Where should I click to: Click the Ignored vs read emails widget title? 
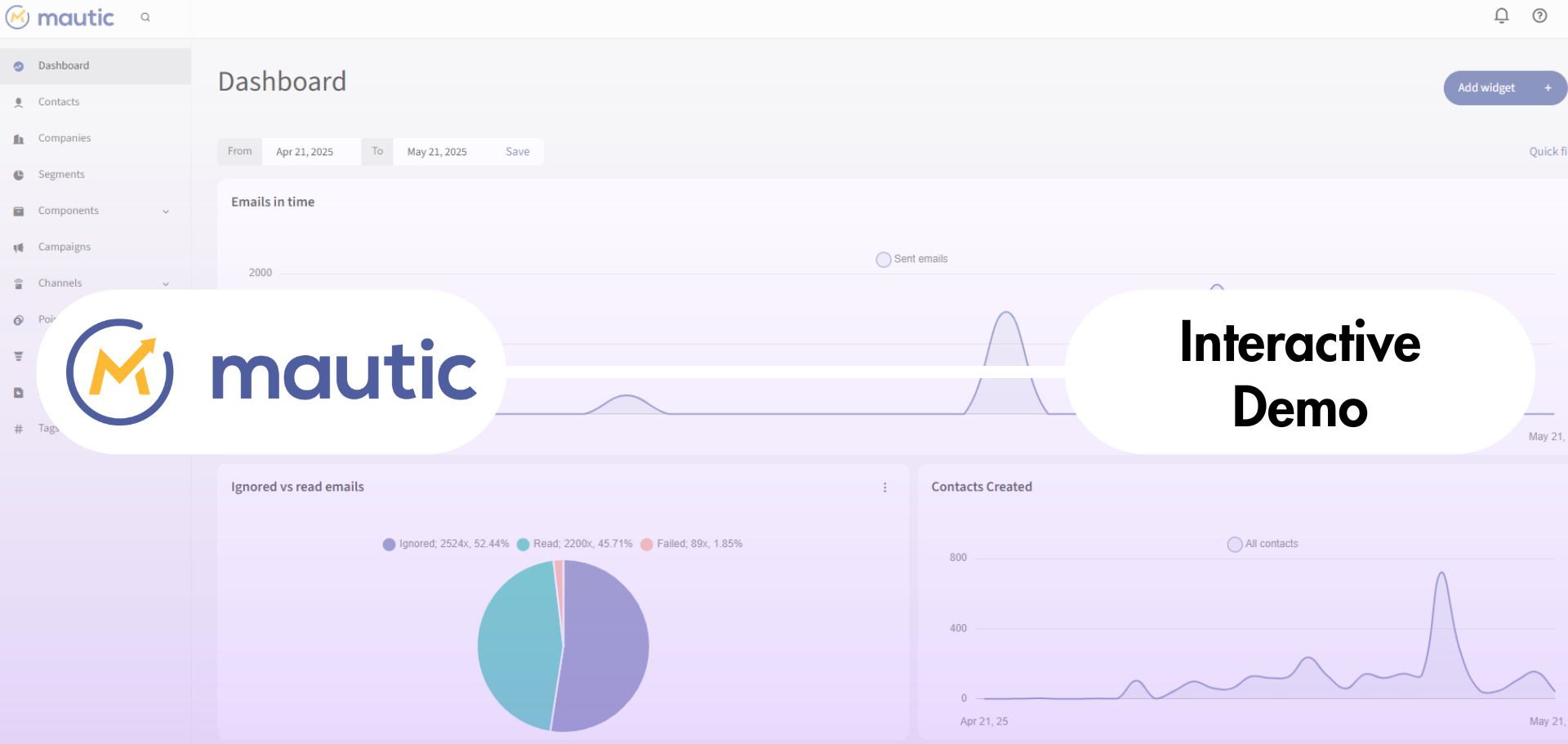[297, 487]
